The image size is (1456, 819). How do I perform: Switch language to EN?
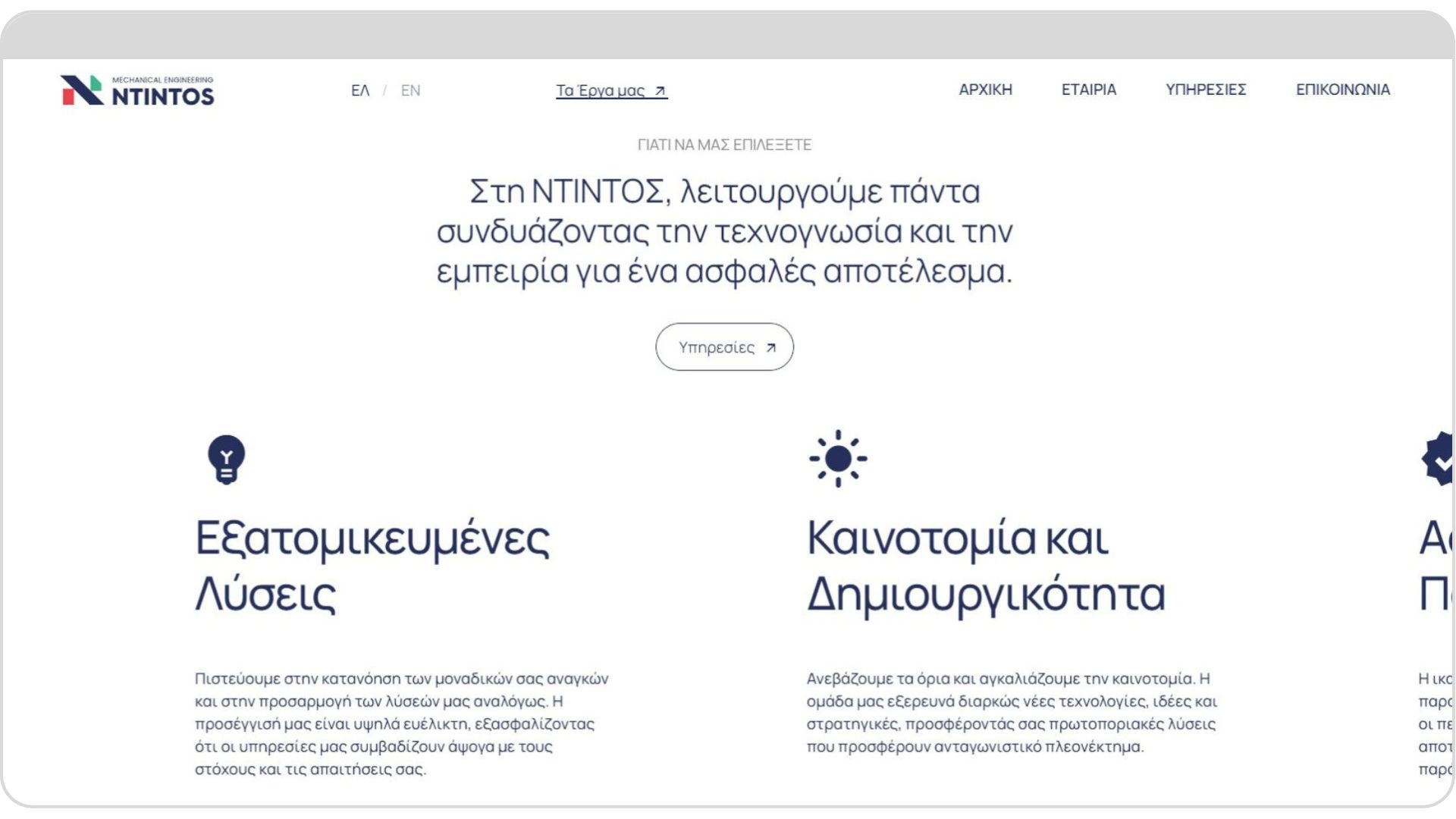tap(410, 90)
